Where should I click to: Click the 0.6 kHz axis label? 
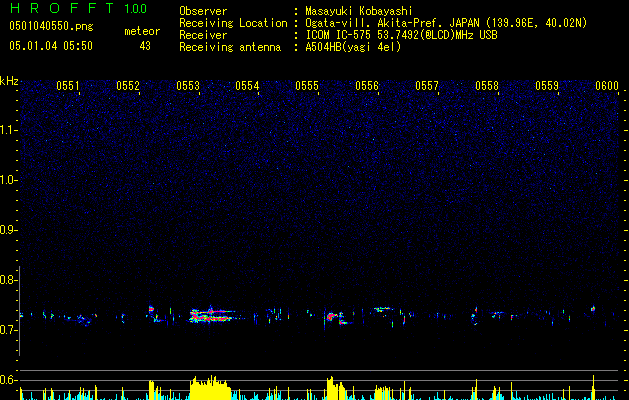point(8,380)
